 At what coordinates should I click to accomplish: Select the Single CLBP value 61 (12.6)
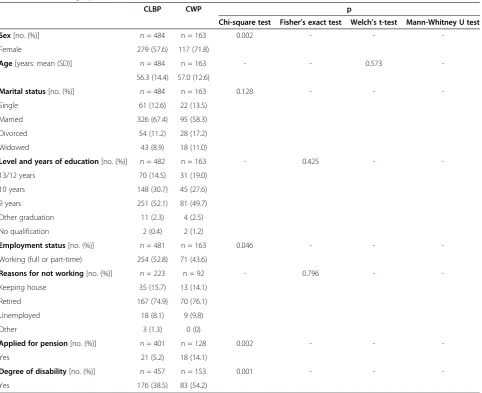click(152, 105)
